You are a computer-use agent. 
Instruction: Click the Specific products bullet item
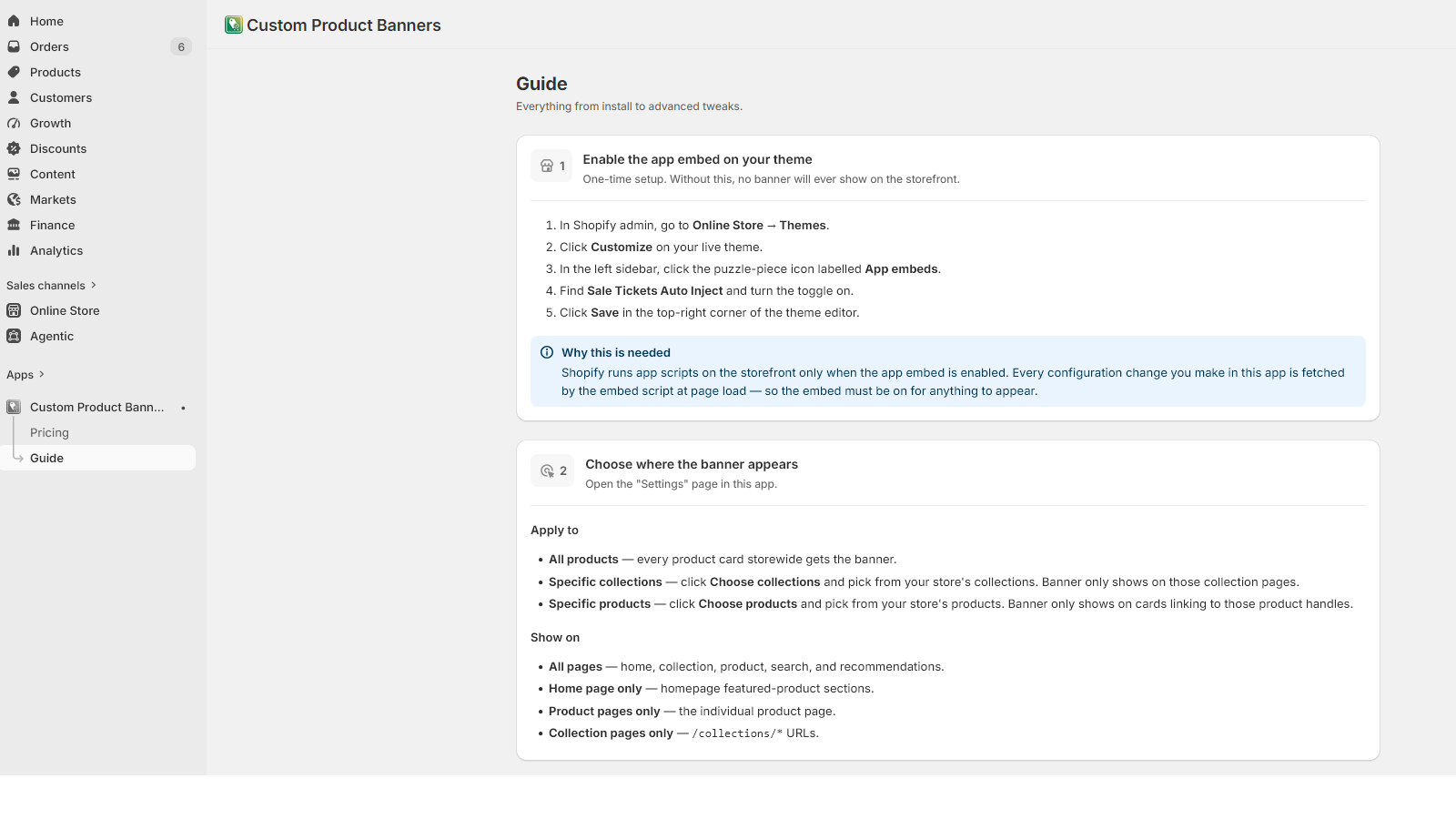pos(951,604)
